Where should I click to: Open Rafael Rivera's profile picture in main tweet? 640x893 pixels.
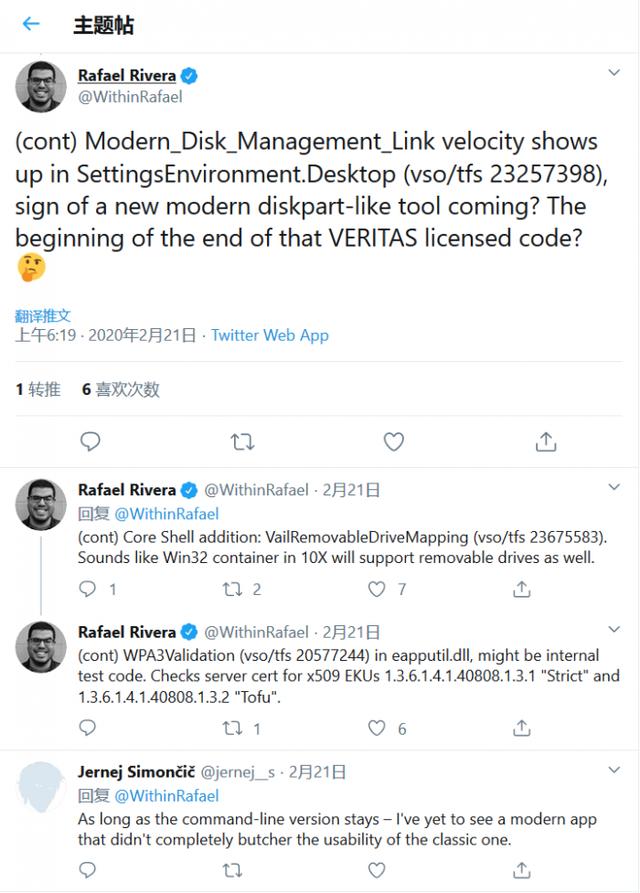tap(40, 87)
